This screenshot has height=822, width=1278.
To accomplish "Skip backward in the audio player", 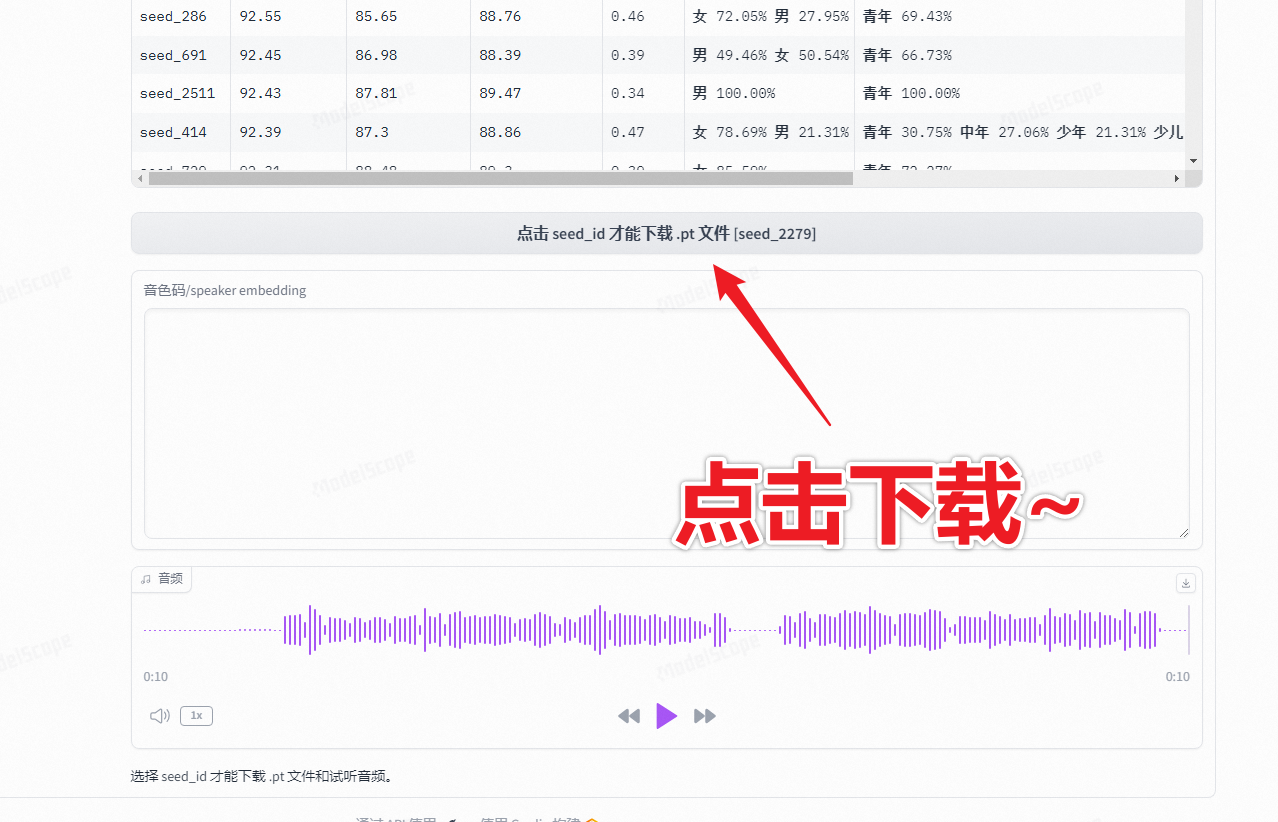I will [629, 716].
